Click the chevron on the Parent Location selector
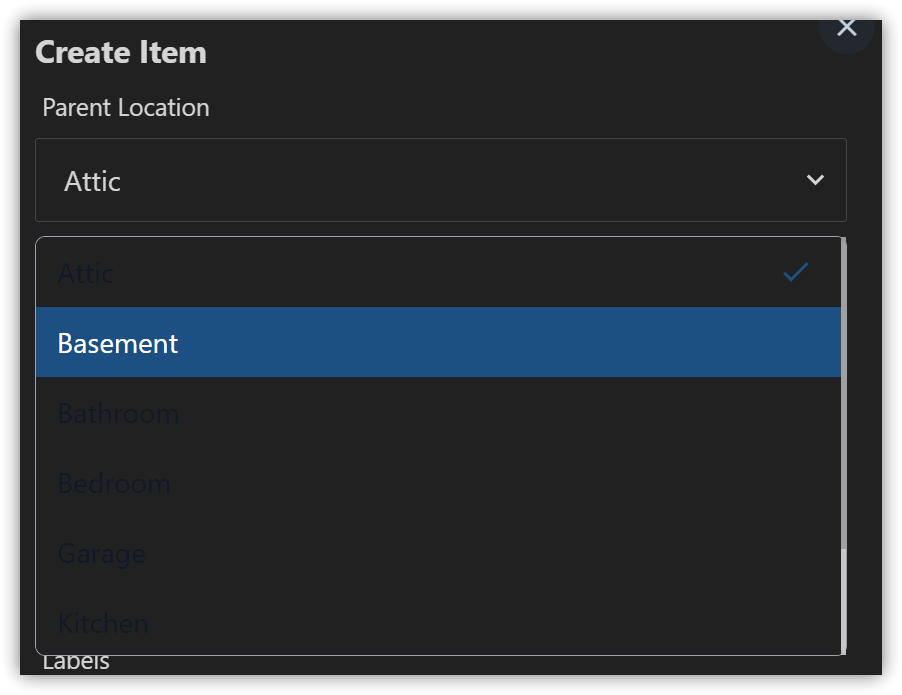902x695 pixels. click(815, 180)
